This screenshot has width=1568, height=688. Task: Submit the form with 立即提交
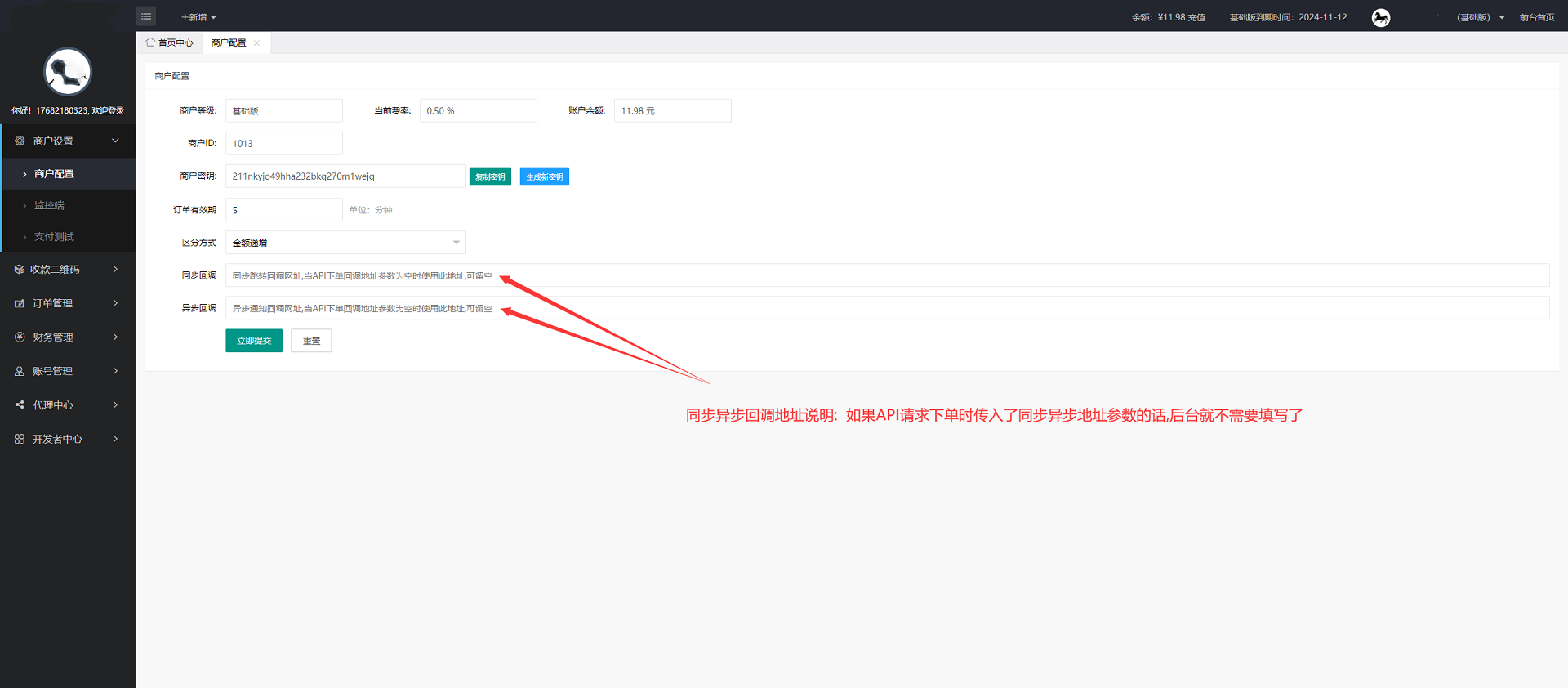pyautogui.click(x=254, y=341)
